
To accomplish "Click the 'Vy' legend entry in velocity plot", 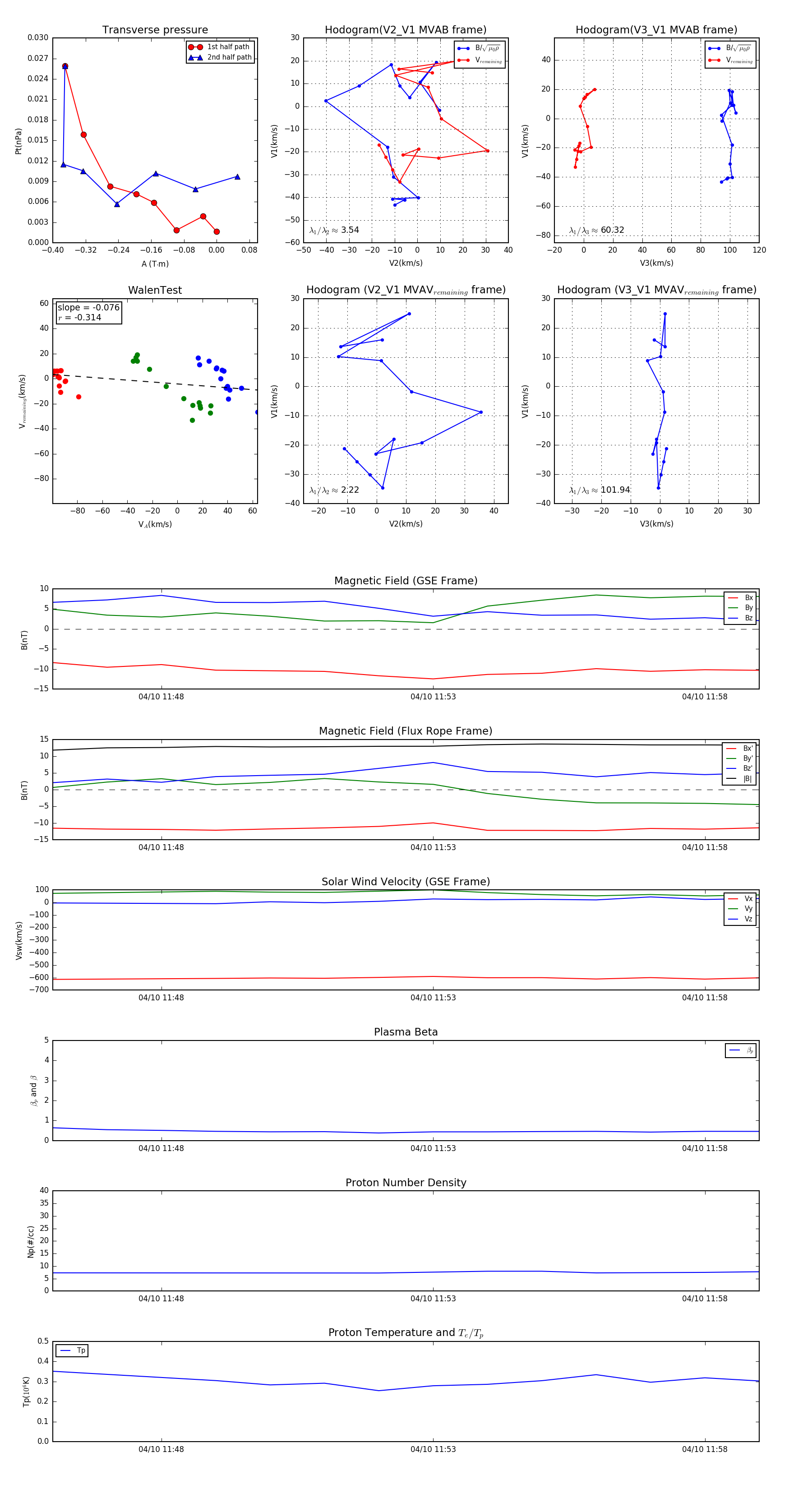I will click(740, 909).
